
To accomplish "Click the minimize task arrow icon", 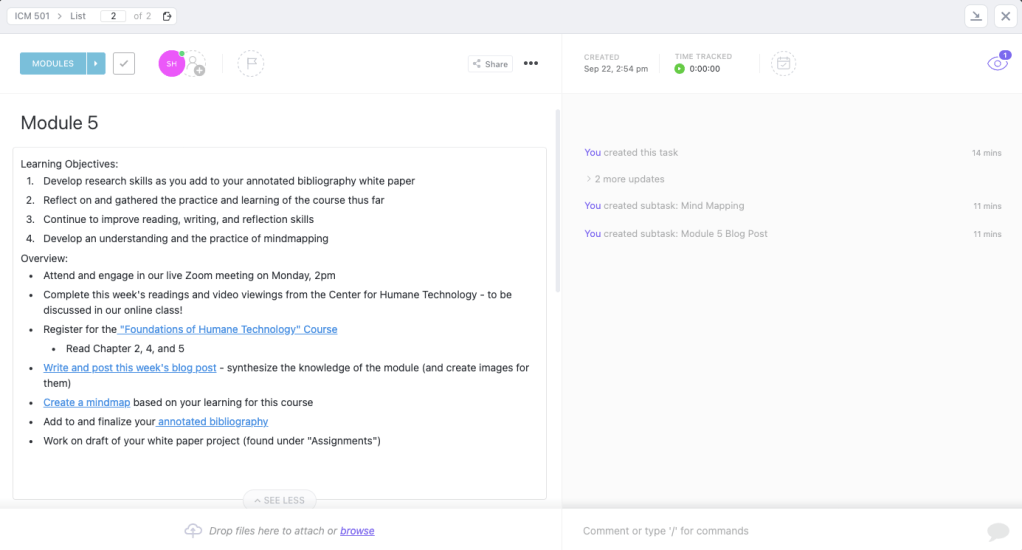I will pos(975,16).
